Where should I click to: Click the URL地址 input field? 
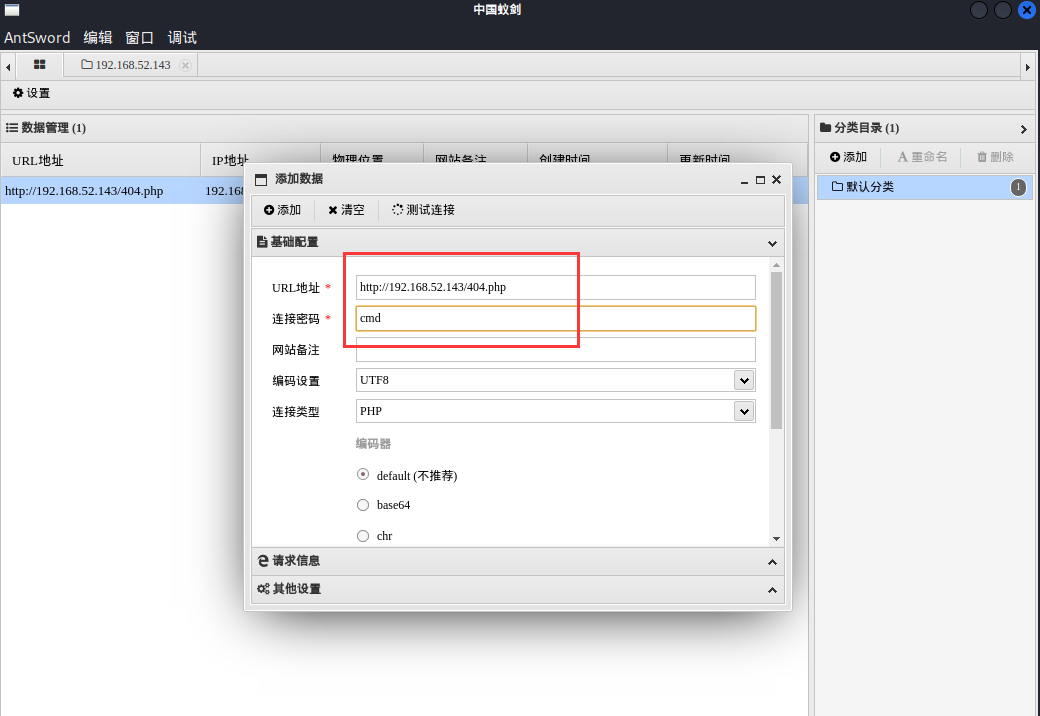[x=556, y=288]
